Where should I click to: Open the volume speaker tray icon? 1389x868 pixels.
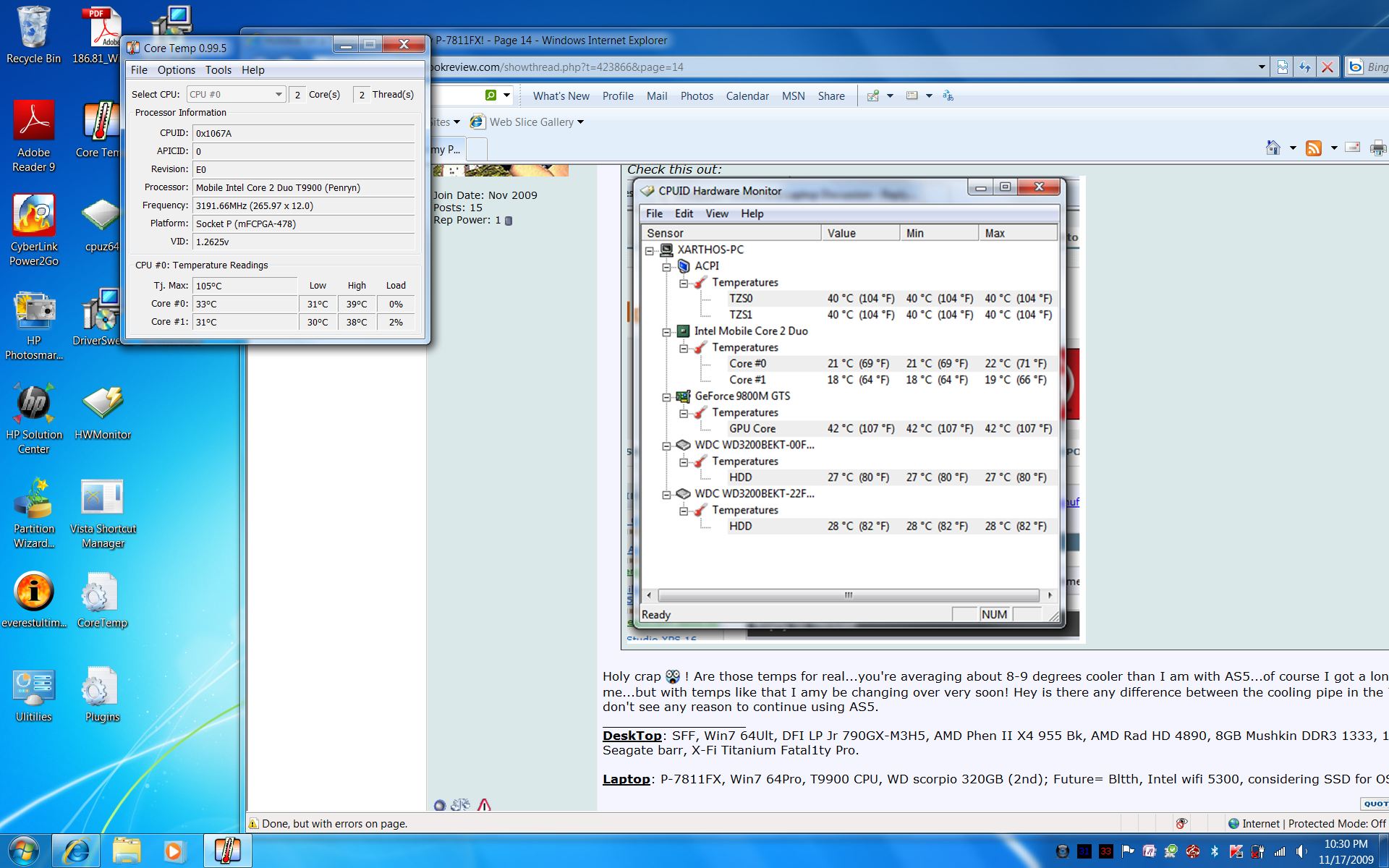(x=1301, y=851)
